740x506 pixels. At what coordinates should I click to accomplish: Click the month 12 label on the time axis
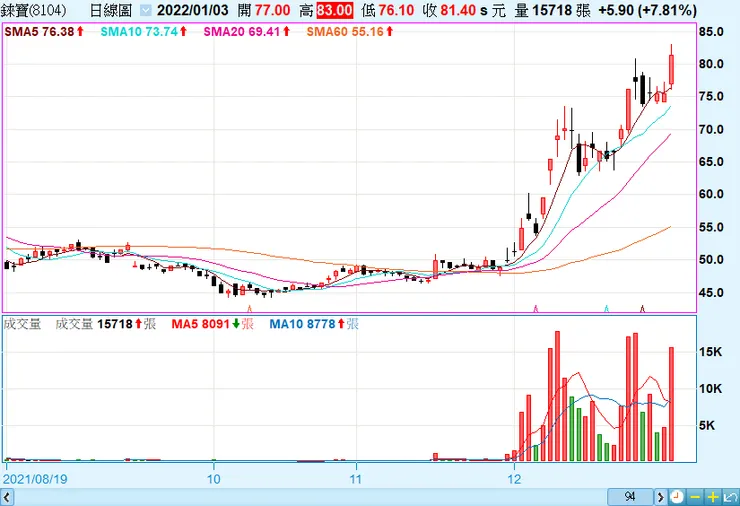[x=514, y=479]
